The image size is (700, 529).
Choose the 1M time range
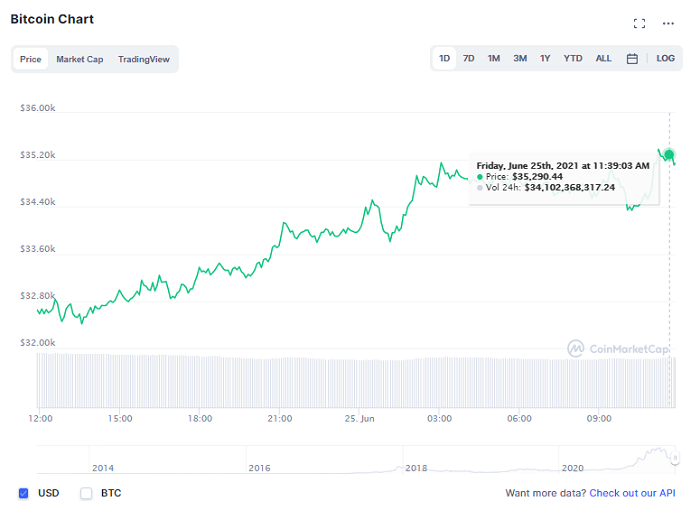pos(494,59)
